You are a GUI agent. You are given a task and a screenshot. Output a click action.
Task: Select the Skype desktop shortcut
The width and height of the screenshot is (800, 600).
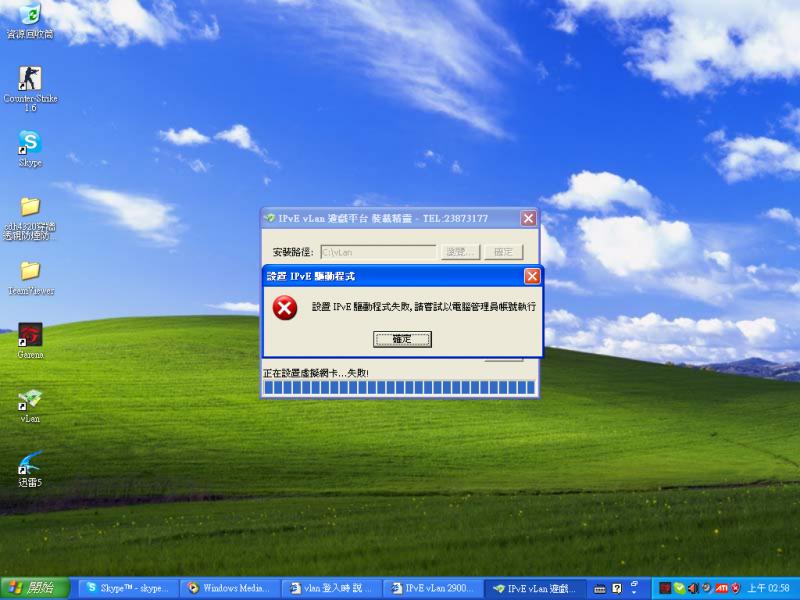[x=30, y=148]
